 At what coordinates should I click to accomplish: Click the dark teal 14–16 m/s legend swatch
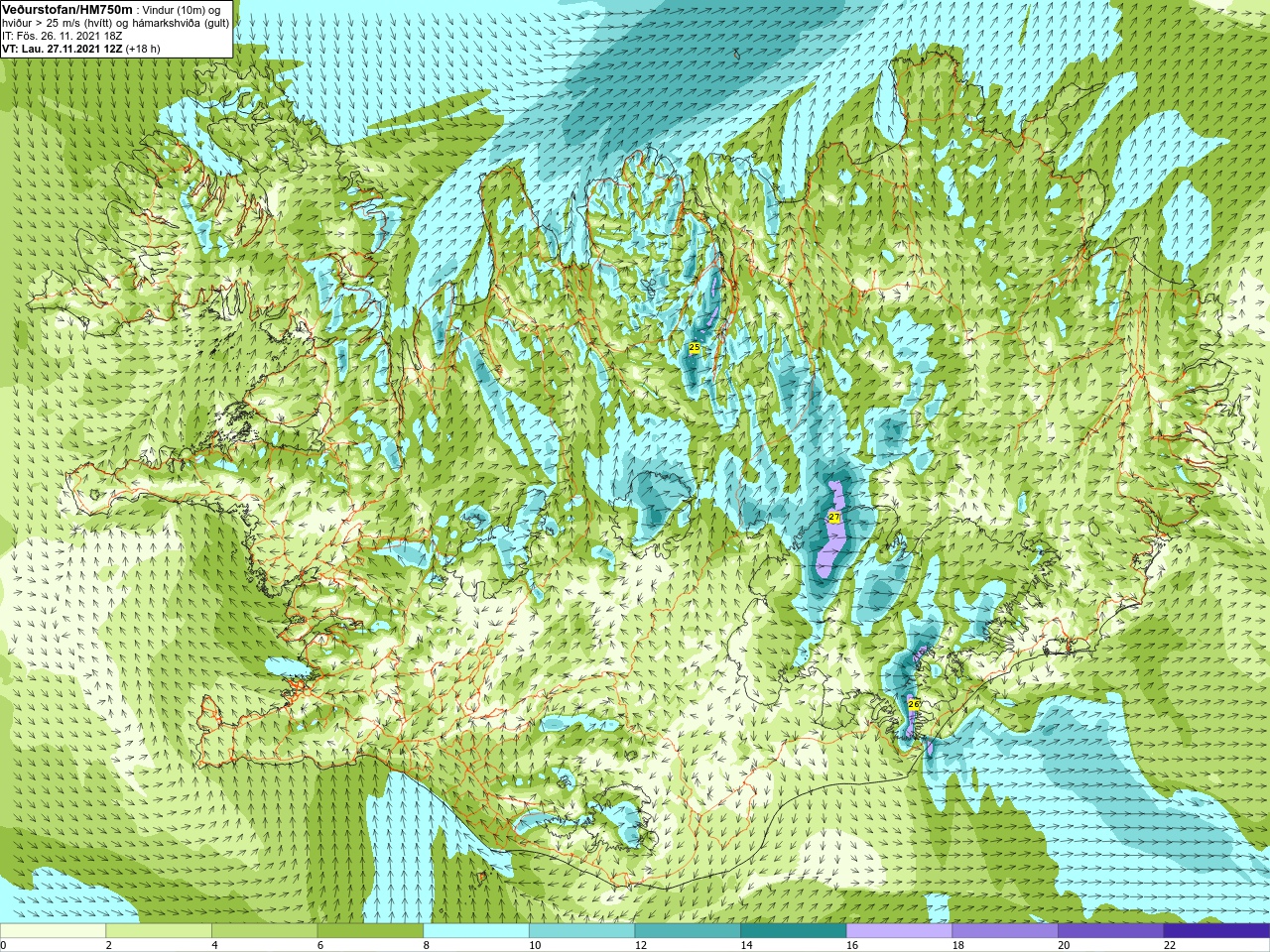click(x=794, y=931)
